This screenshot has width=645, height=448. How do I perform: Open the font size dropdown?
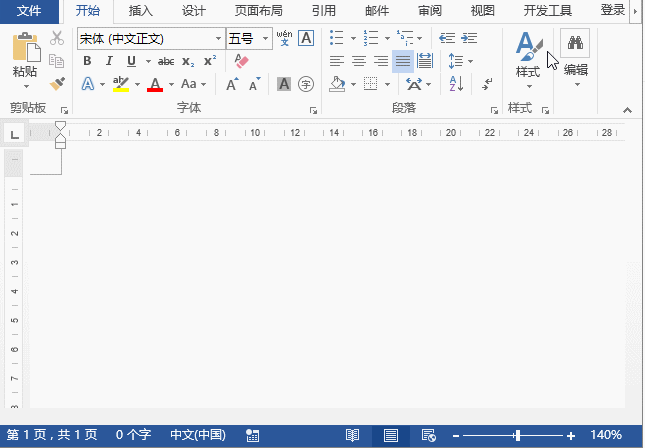tap(265, 39)
